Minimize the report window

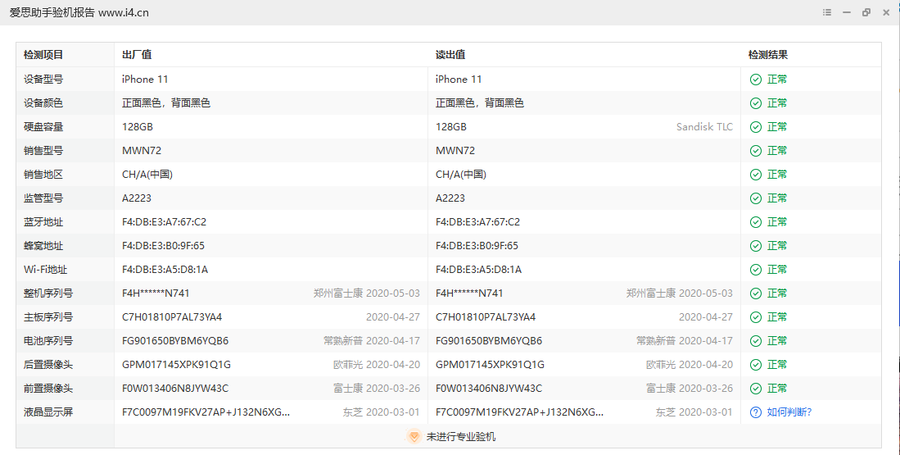click(847, 12)
